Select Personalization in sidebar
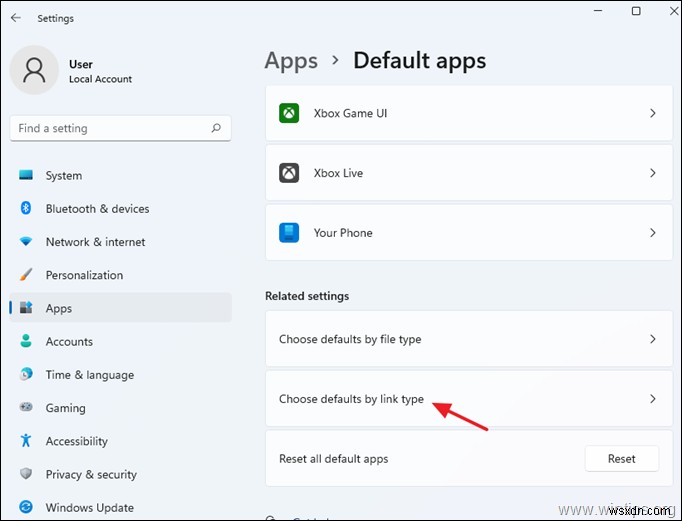The height and width of the screenshot is (521, 682). click(x=120, y=275)
